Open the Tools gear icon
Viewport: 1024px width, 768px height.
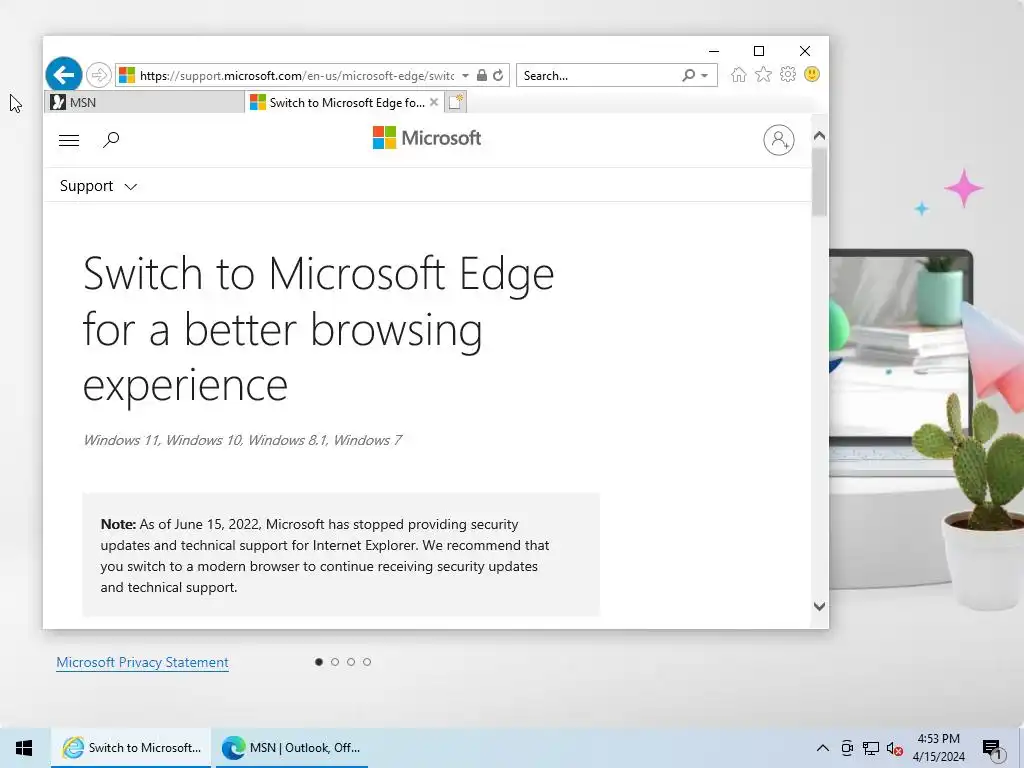pos(788,74)
